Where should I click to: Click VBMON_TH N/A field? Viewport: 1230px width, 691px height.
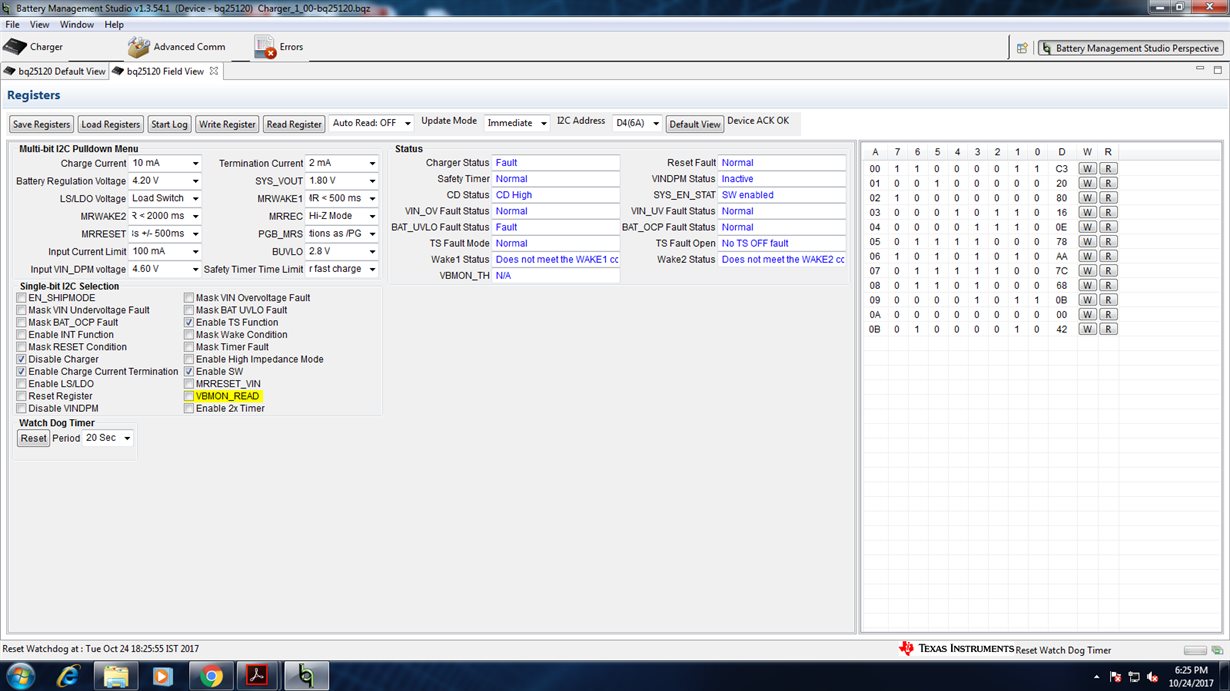click(556, 275)
